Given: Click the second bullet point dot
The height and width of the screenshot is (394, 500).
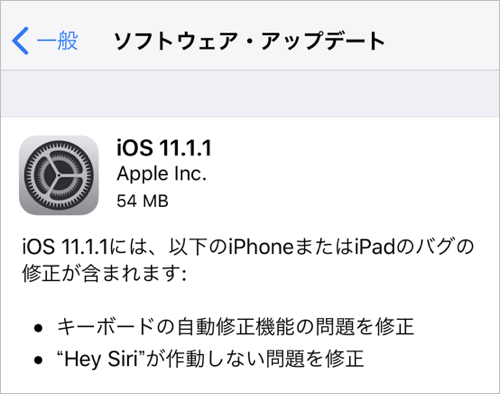Looking at the screenshot, I should [x=39, y=360].
